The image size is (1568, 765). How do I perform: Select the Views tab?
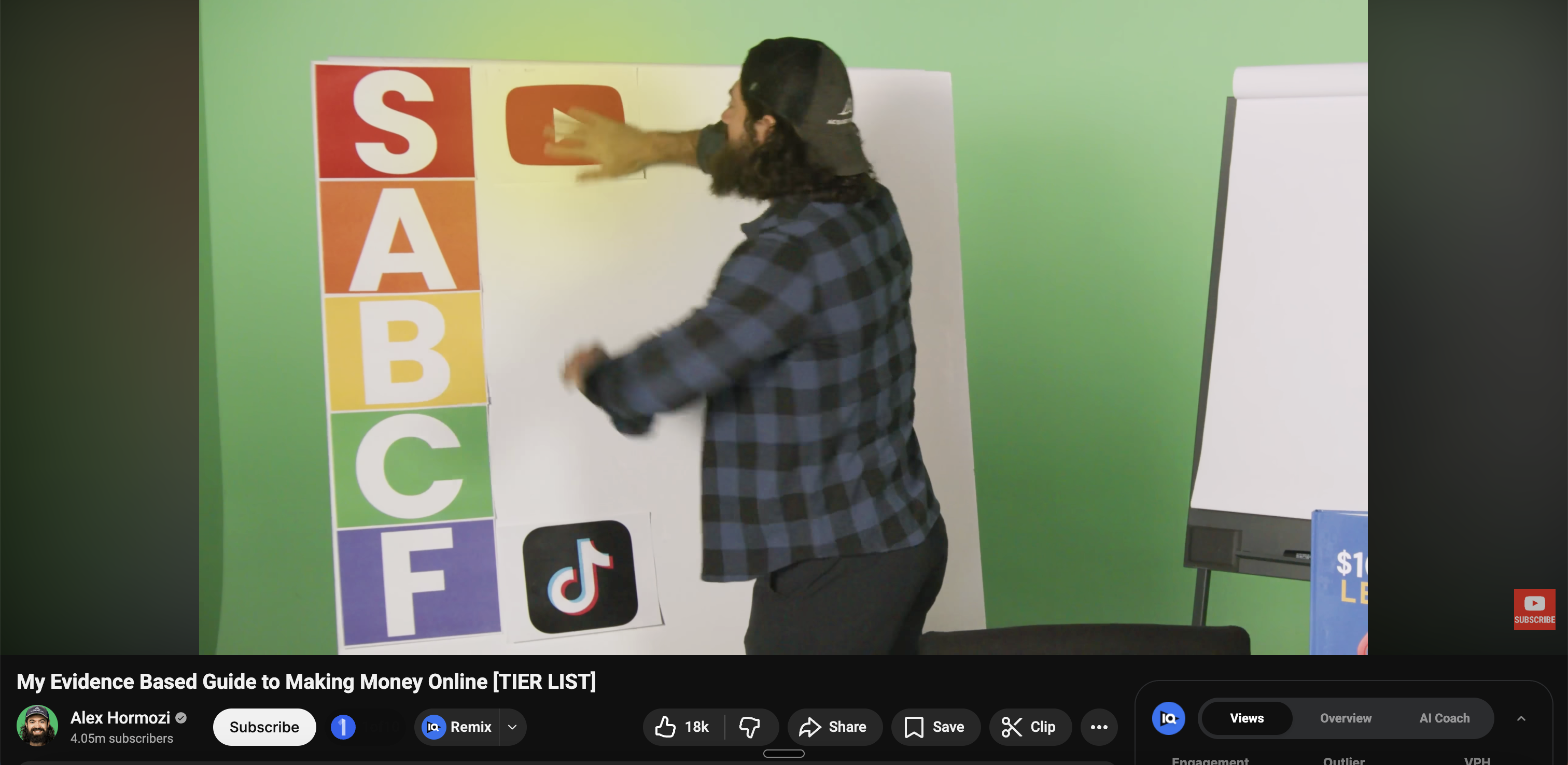[x=1246, y=718]
